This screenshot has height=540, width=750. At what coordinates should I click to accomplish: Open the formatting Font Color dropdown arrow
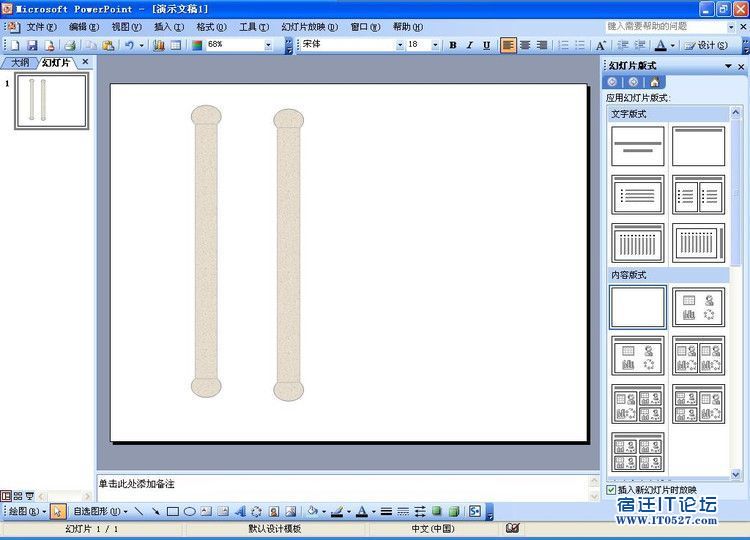pyautogui.click(x=673, y=45)
